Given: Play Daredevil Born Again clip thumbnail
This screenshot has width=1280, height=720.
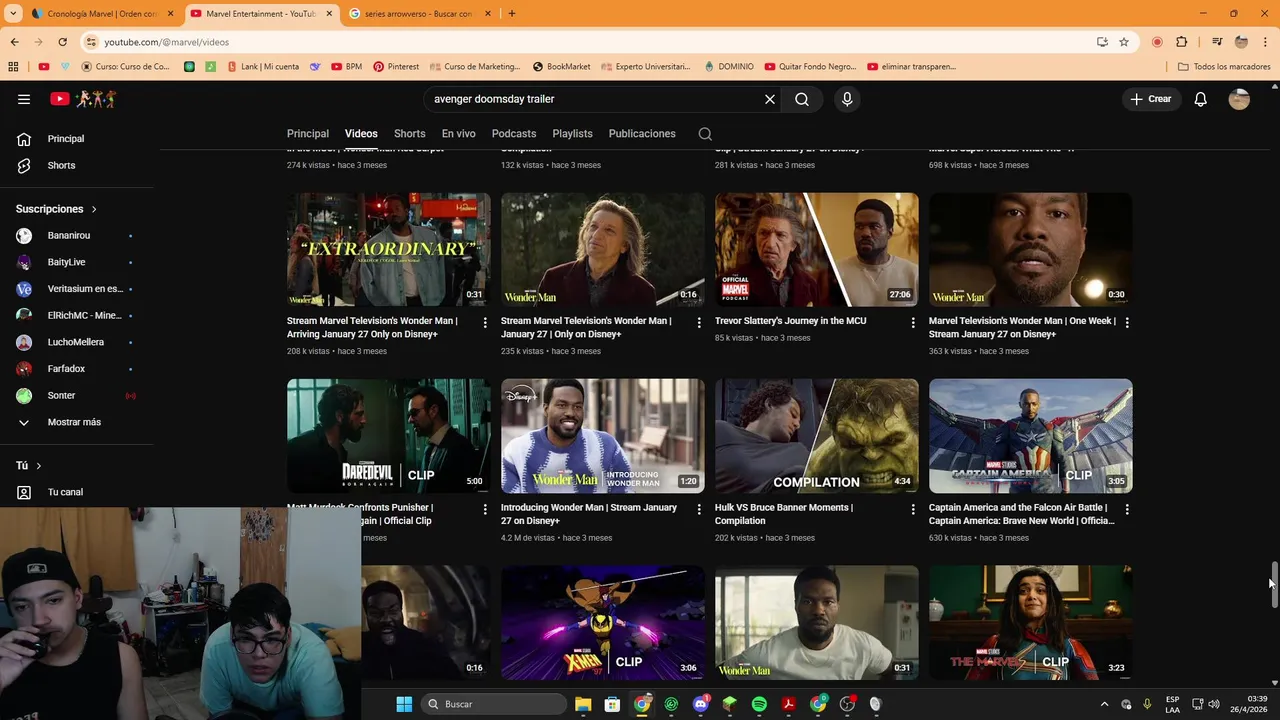Looking at the screenshot, I should tap(389, 436).
